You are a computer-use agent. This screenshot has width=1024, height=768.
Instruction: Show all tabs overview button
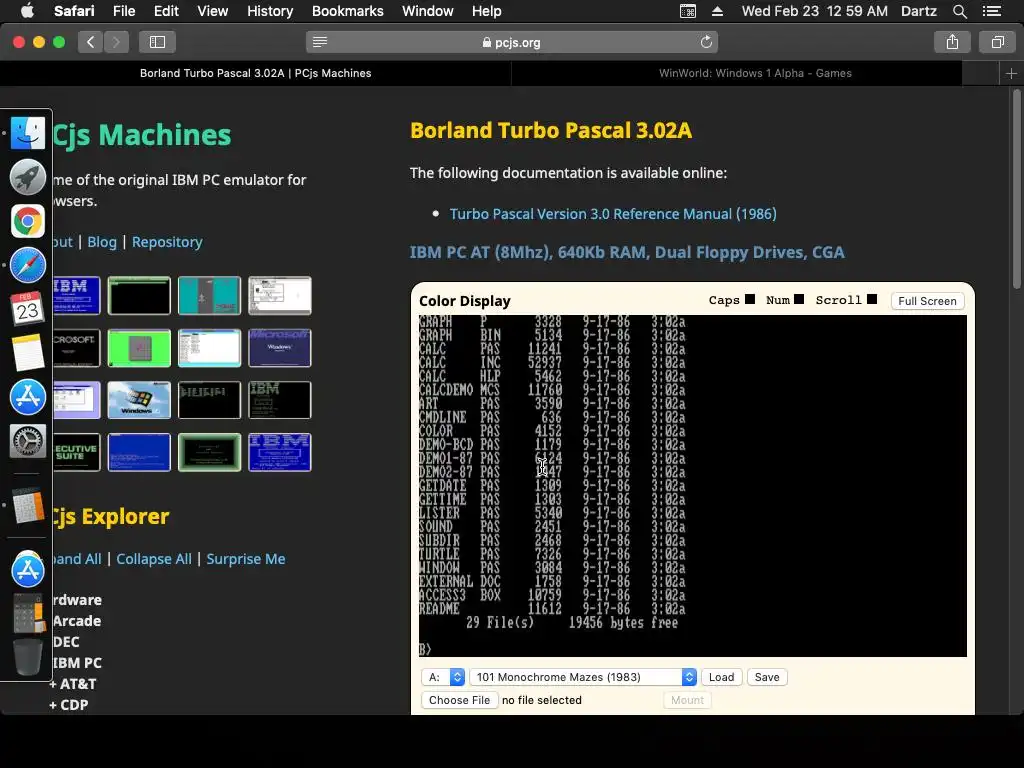coord(997,42)
